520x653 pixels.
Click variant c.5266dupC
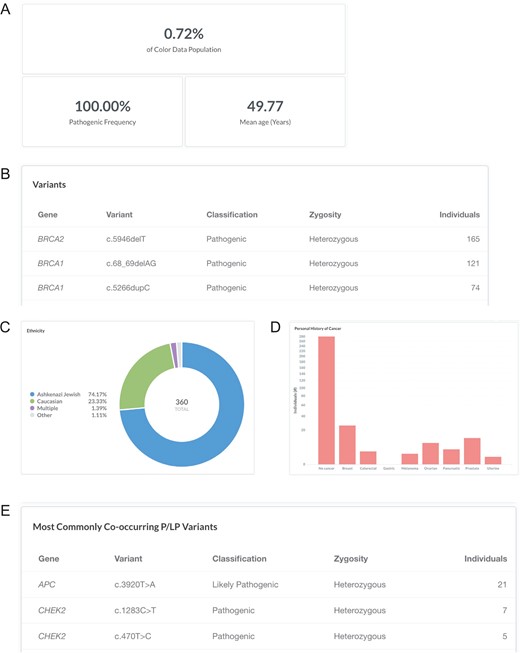click(128, 288)
